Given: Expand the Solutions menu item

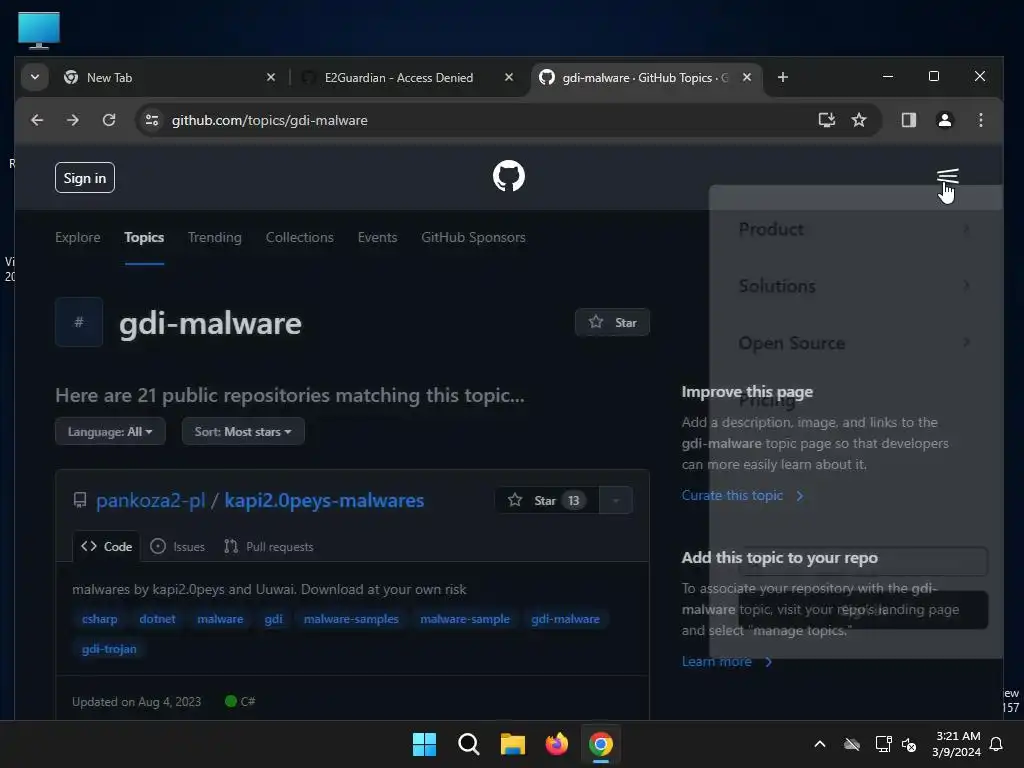Looking at the screenshot, I should coord(855,286).
